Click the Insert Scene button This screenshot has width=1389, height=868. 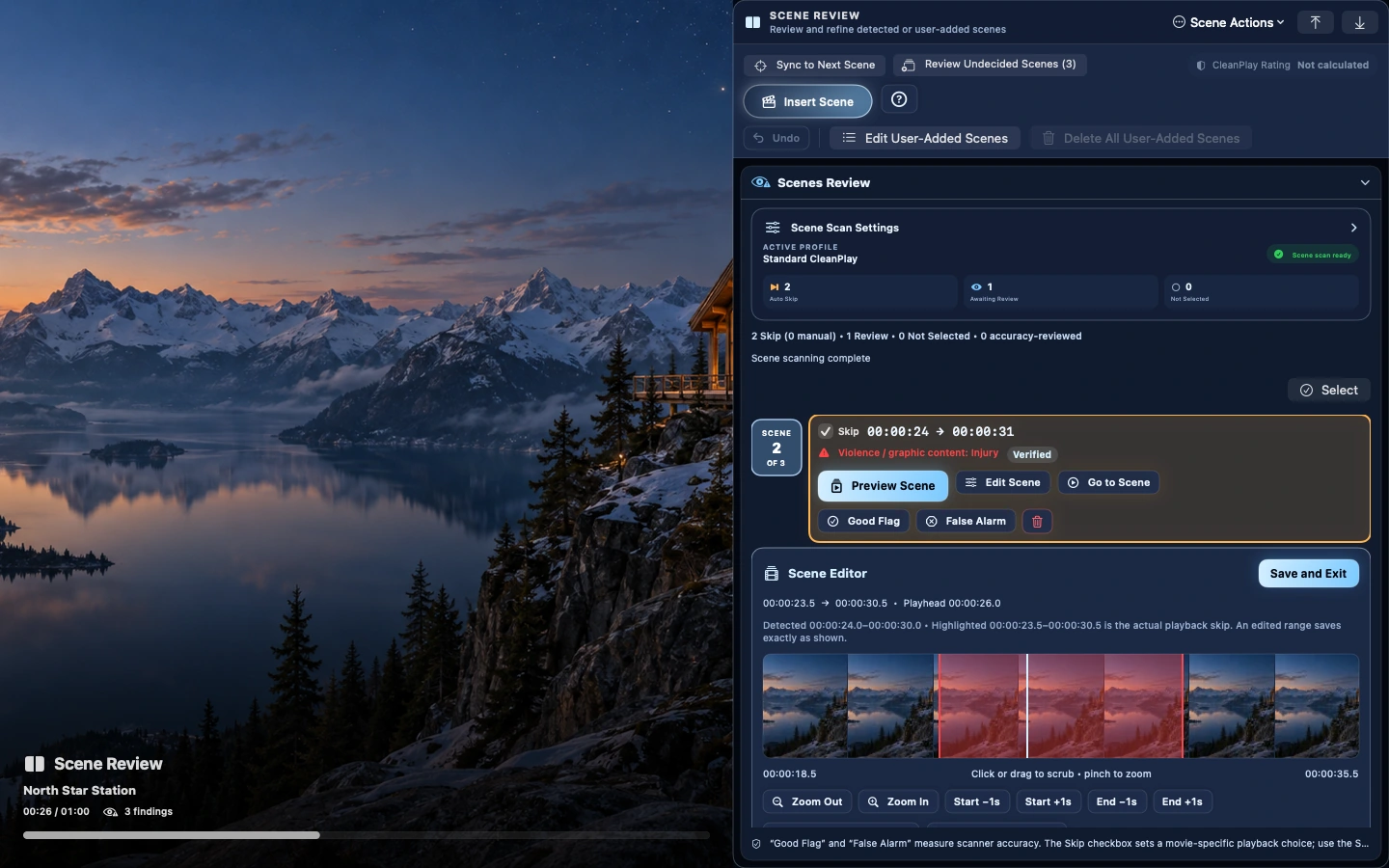click(807, 101)
